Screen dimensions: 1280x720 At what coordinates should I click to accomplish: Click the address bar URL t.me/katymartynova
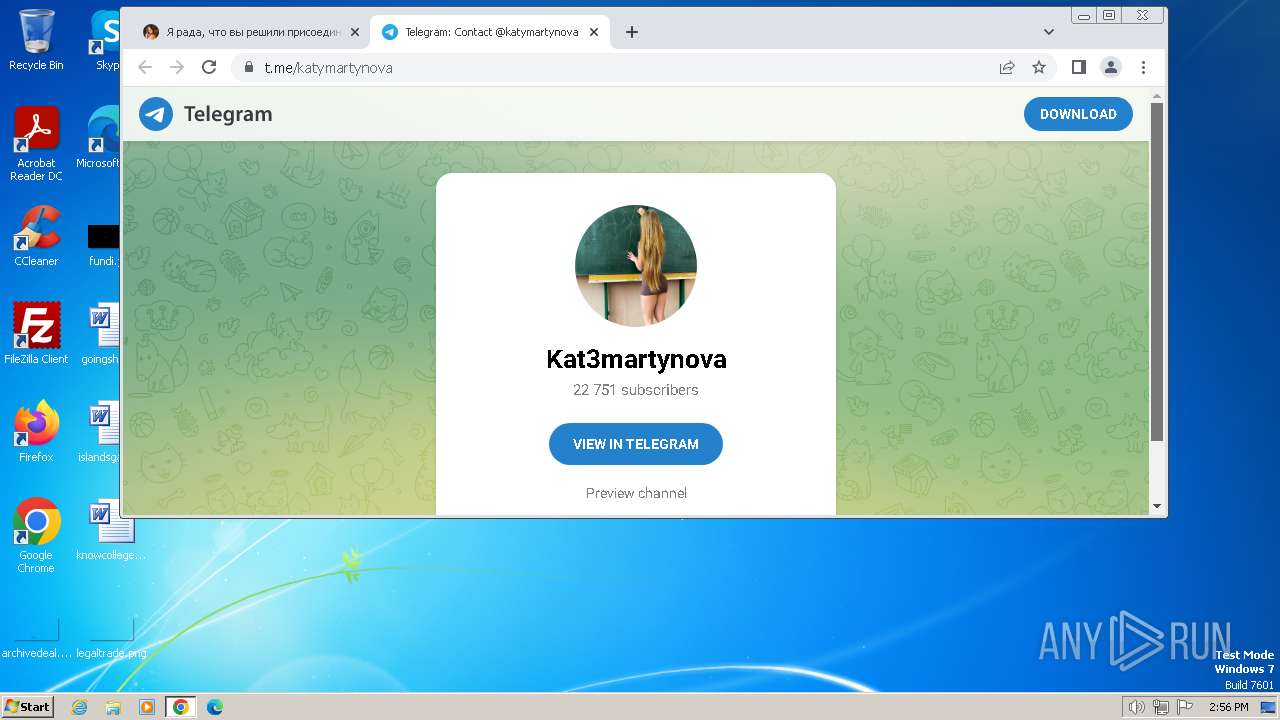click(328, 68)
